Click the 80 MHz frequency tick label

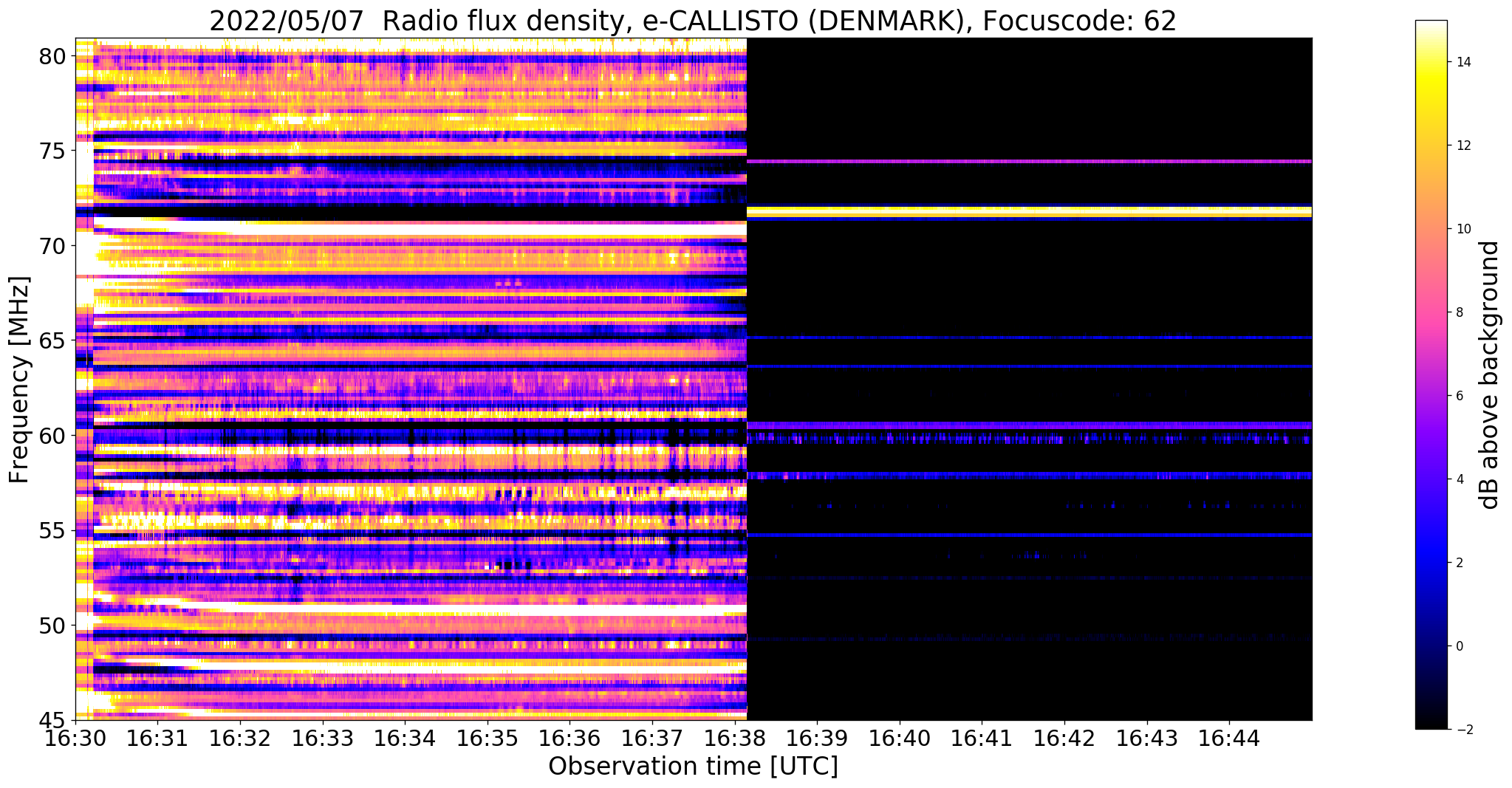53,56
